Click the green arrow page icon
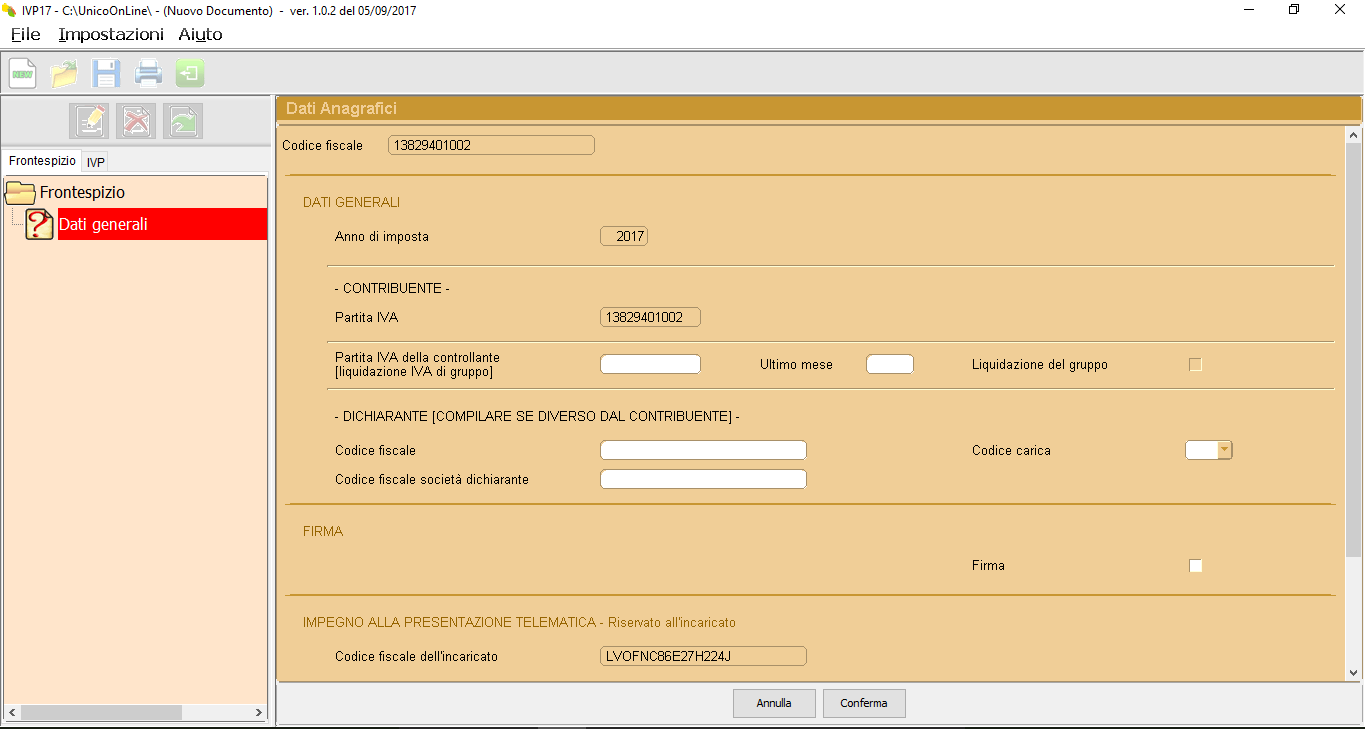The image size is (1365, 729). tap(183, 121)
